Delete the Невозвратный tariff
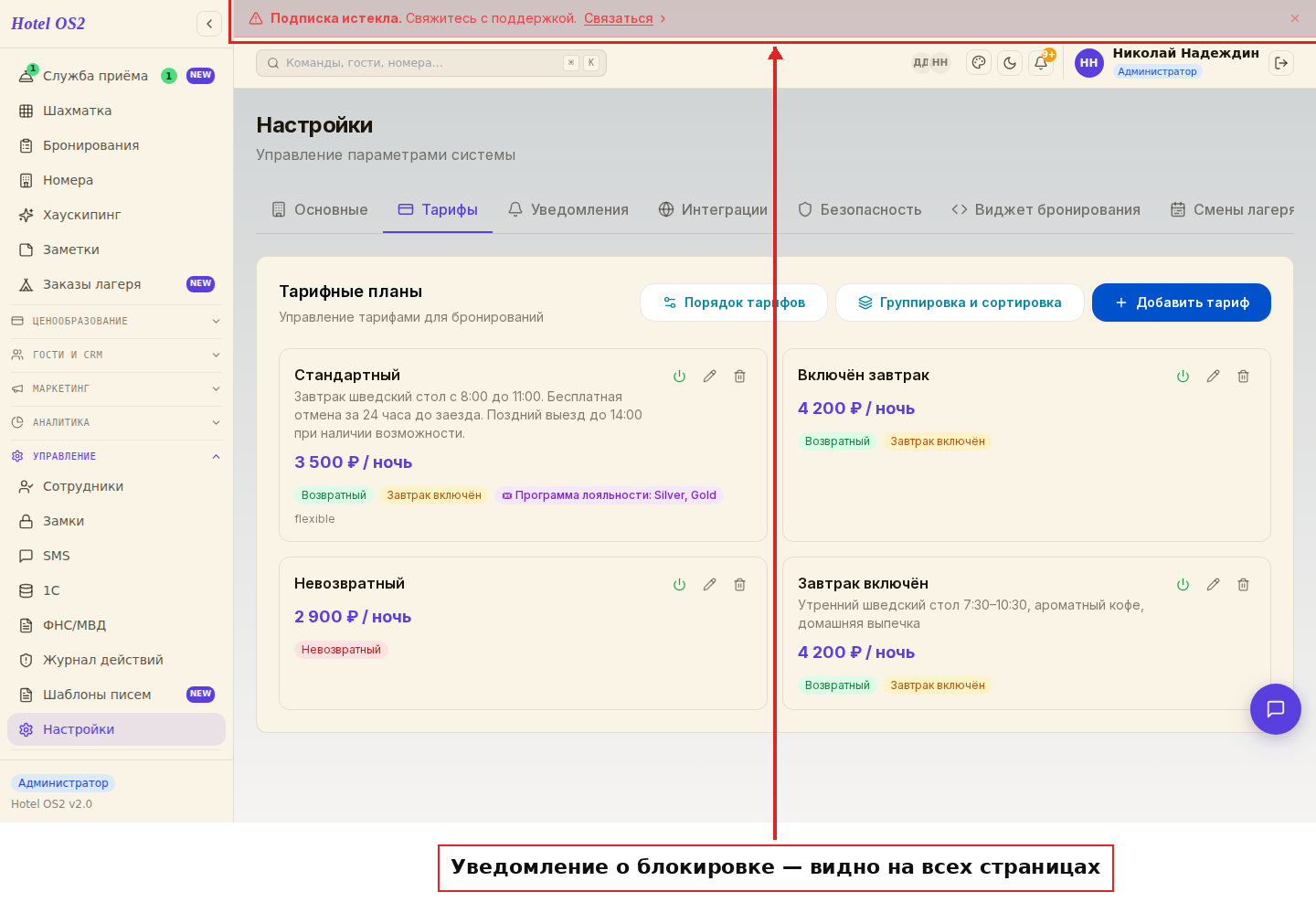 tap(739, 585)
